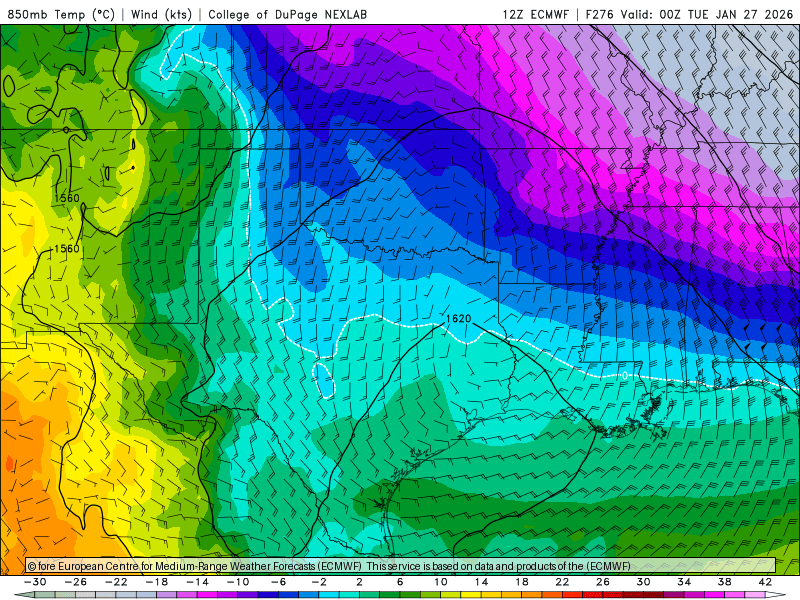The image size is (800, 600).
Task: Click the "Valid: 00Z TUE JAN 27 2026" text
Action: point(707,14)
